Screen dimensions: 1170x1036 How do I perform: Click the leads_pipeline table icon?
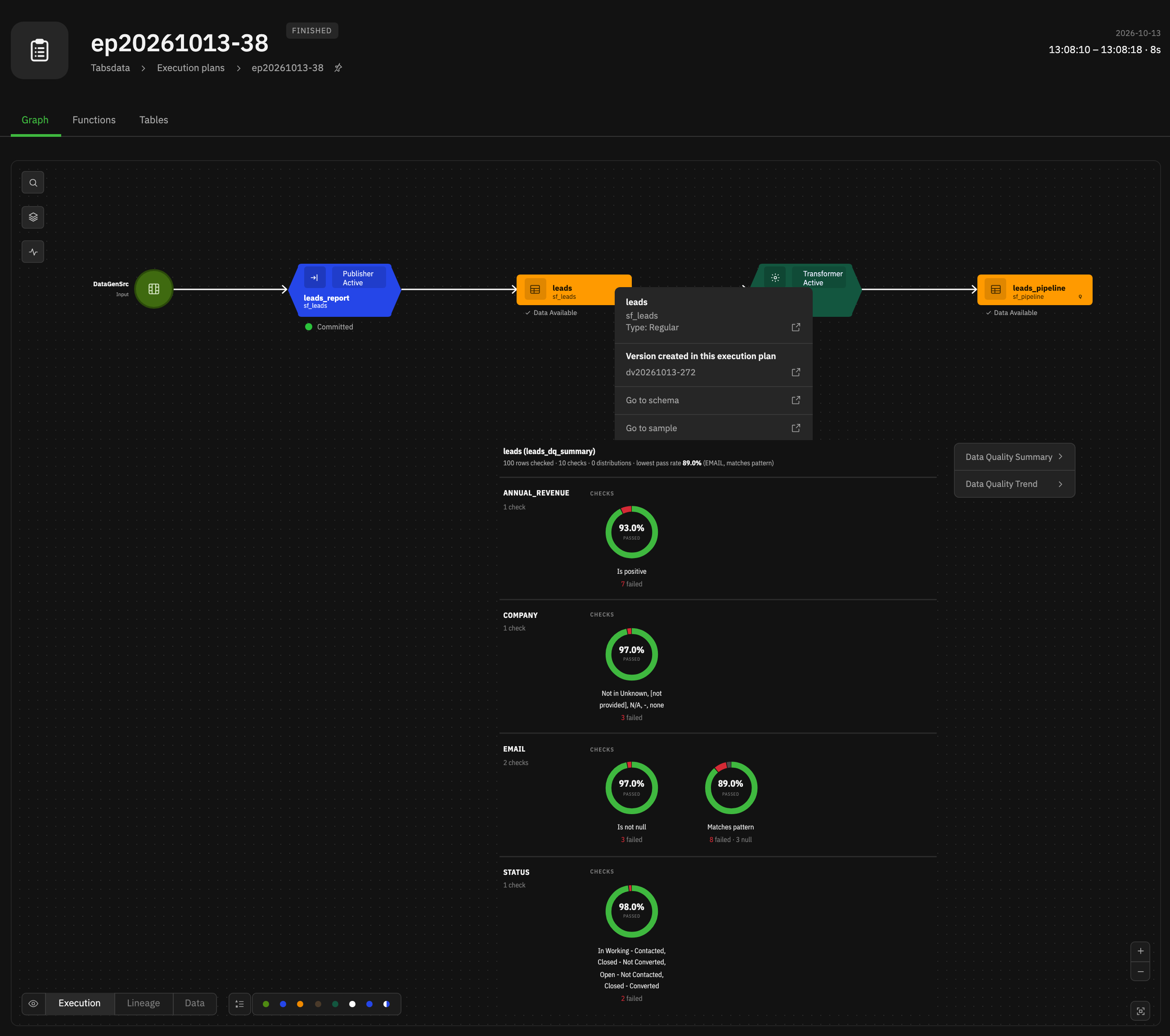pos(995,290)
